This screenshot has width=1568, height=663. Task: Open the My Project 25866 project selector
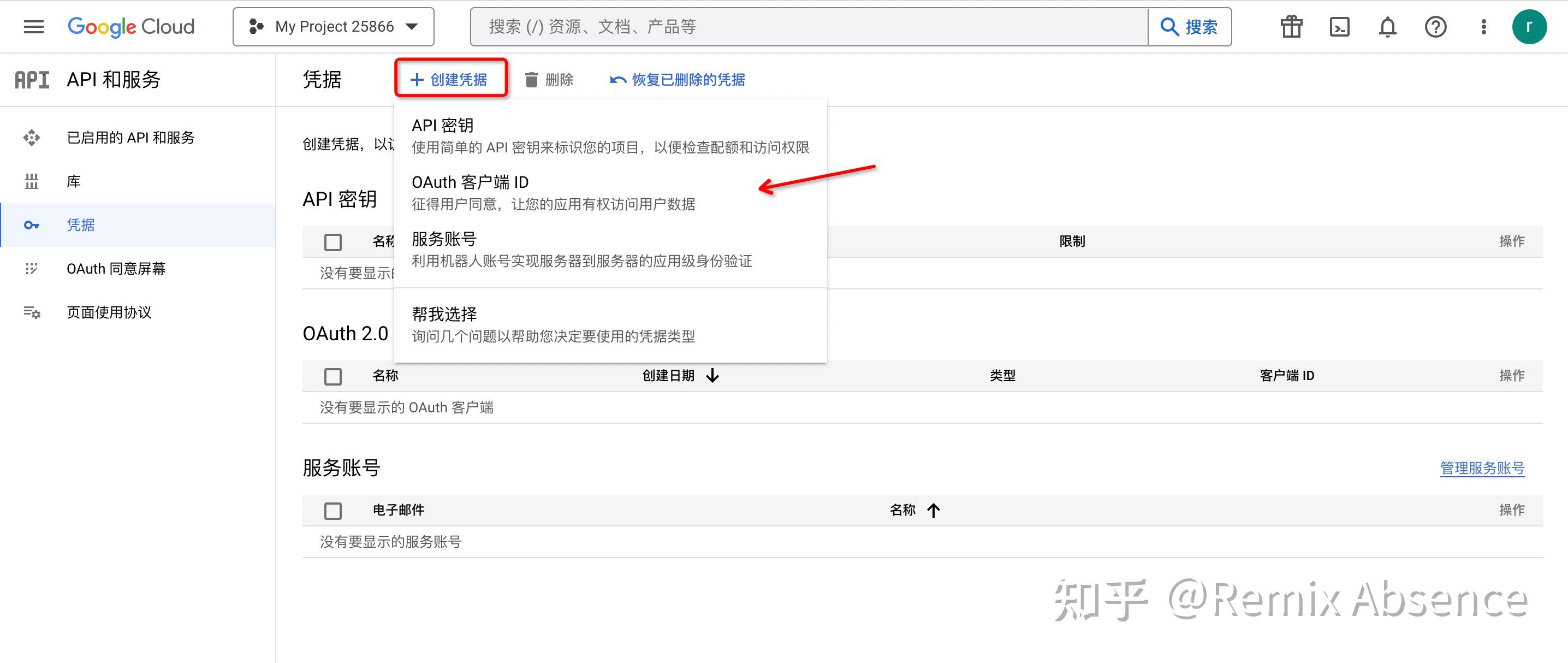(334, 26)
